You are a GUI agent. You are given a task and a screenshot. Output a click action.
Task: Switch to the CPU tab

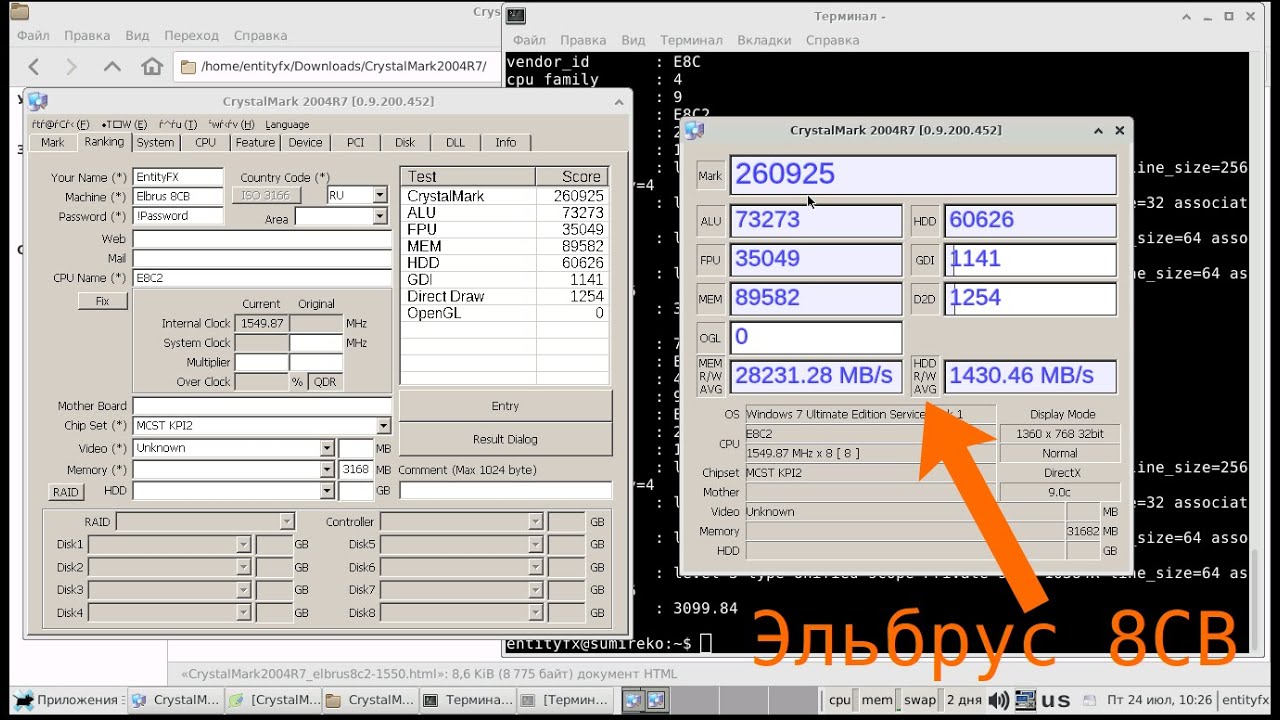point(205,143)
